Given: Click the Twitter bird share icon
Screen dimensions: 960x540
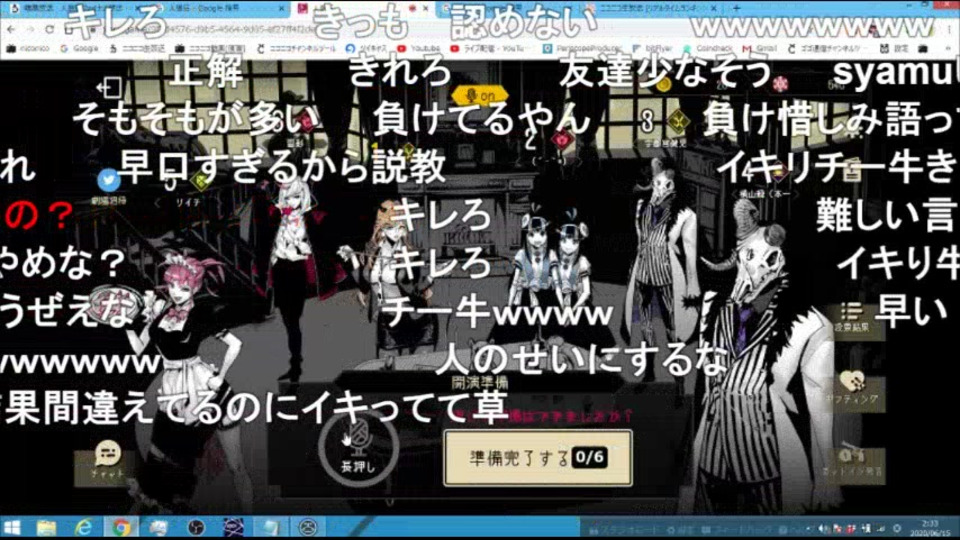Looking at the screenshot, I should click(x=108, y=180).
